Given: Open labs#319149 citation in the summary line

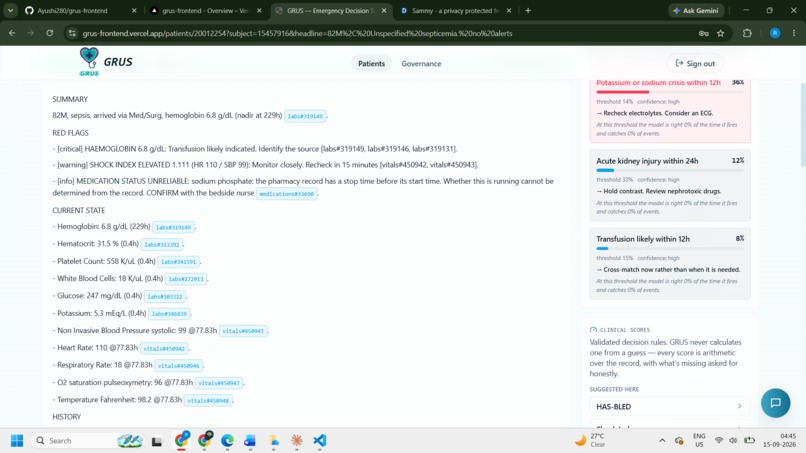Looking at the screenshot, I should pyautogui.click(x=305, y=116).
